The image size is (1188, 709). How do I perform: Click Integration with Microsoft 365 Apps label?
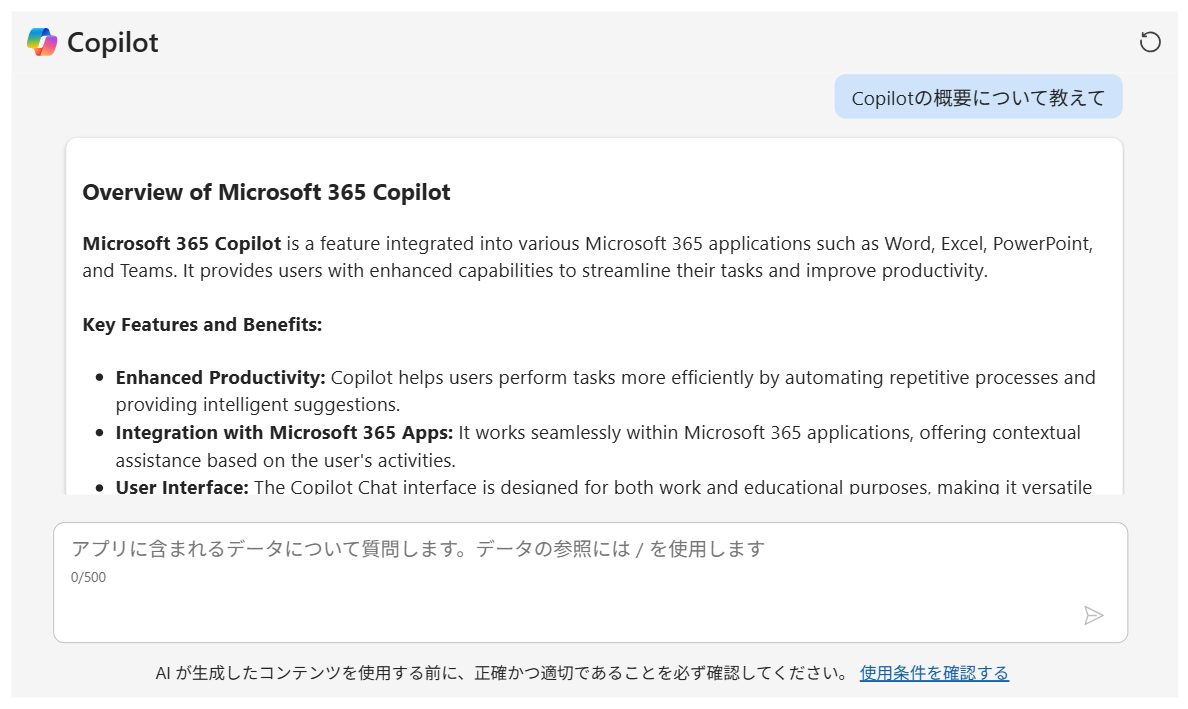pyautogui.click(x=284, y=433)
